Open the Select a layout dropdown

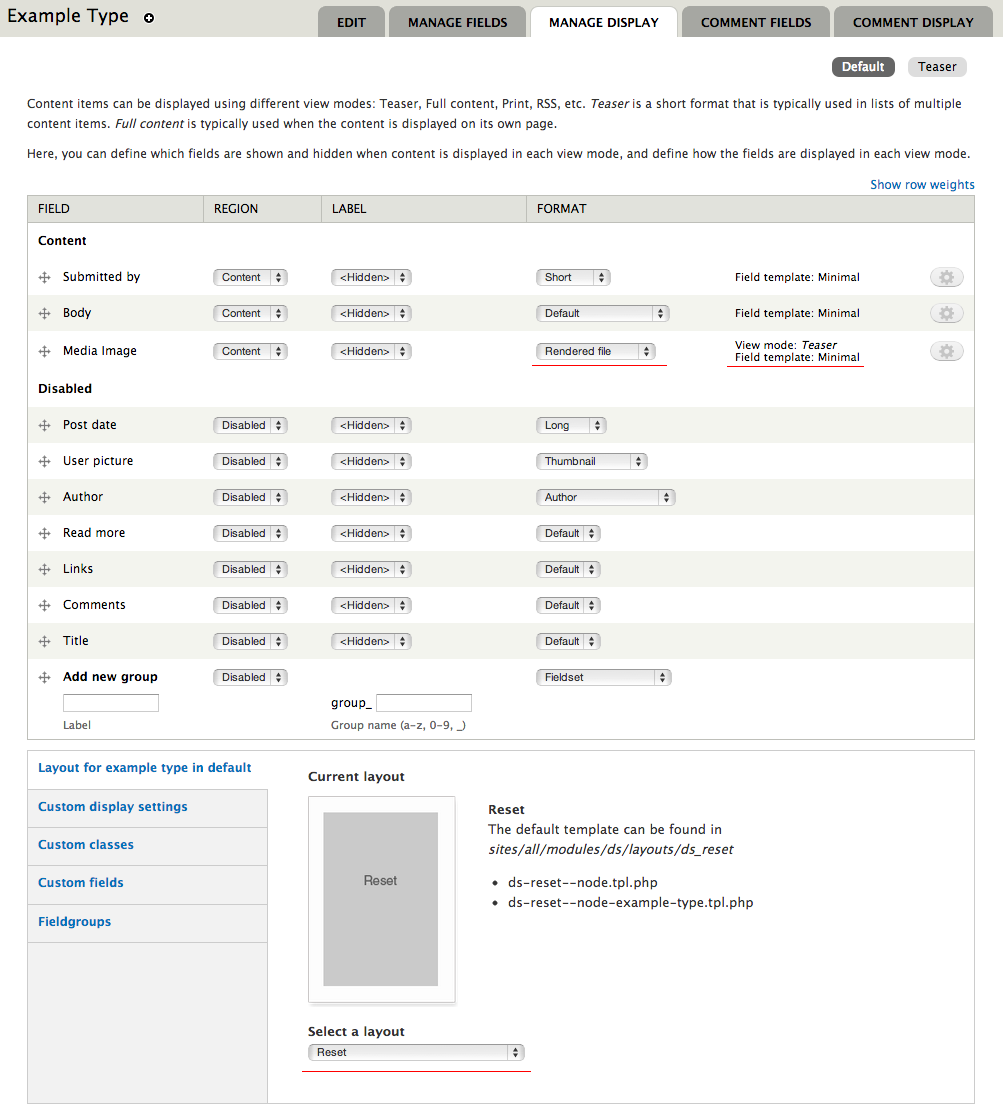tap(416, 1053)
